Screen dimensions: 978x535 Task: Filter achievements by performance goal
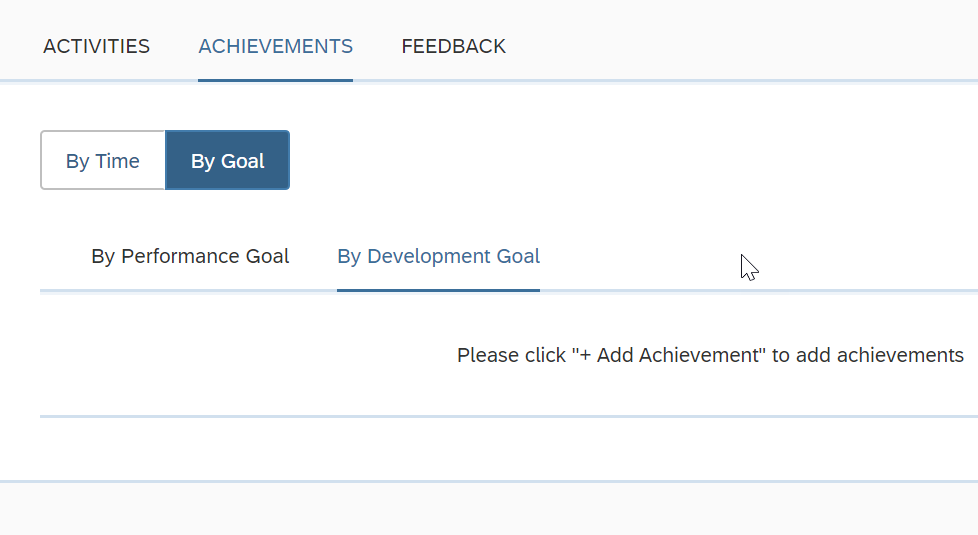click(x=190, y=256)
